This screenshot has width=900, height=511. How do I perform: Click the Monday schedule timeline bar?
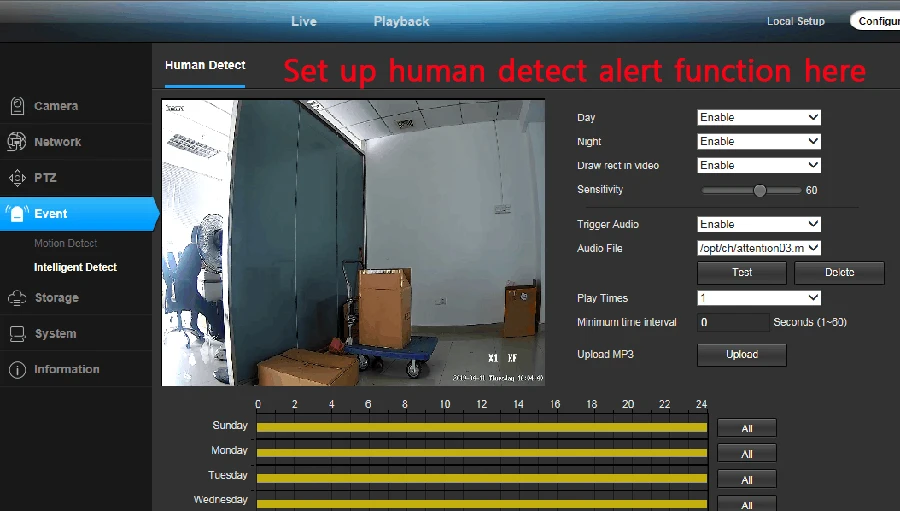click(x=482, y=452)
